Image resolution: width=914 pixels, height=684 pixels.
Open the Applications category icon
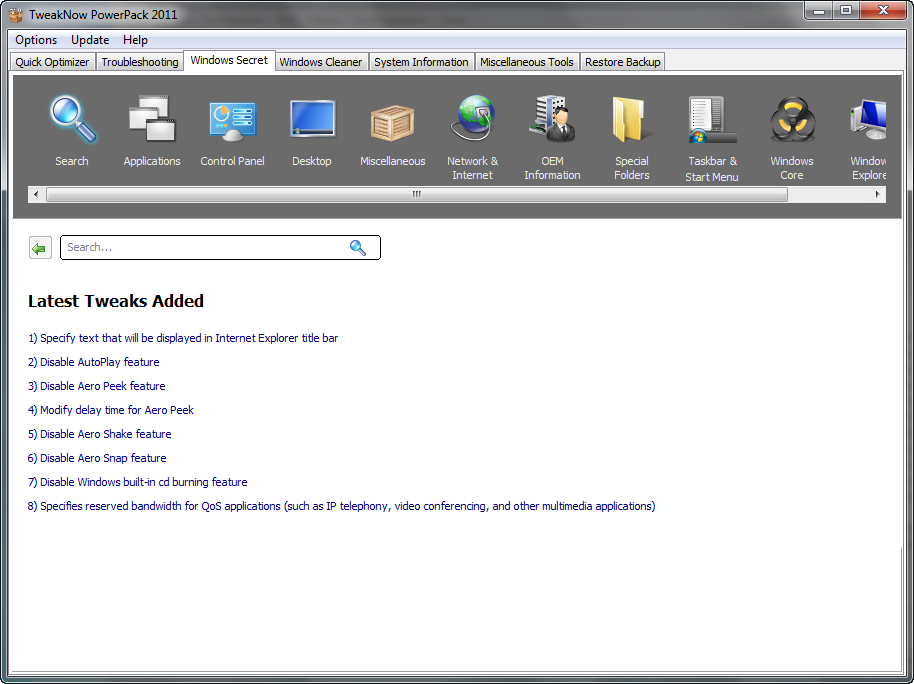click(152, 119)
